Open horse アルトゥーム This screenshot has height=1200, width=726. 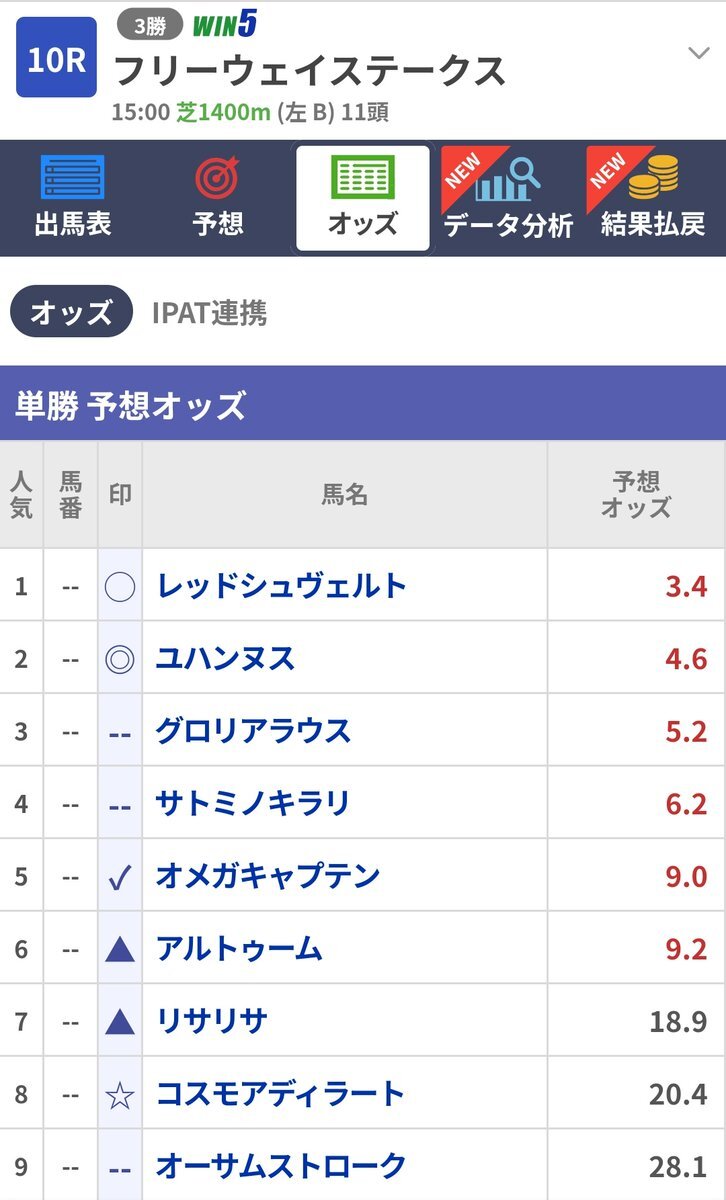coord(238,948)
